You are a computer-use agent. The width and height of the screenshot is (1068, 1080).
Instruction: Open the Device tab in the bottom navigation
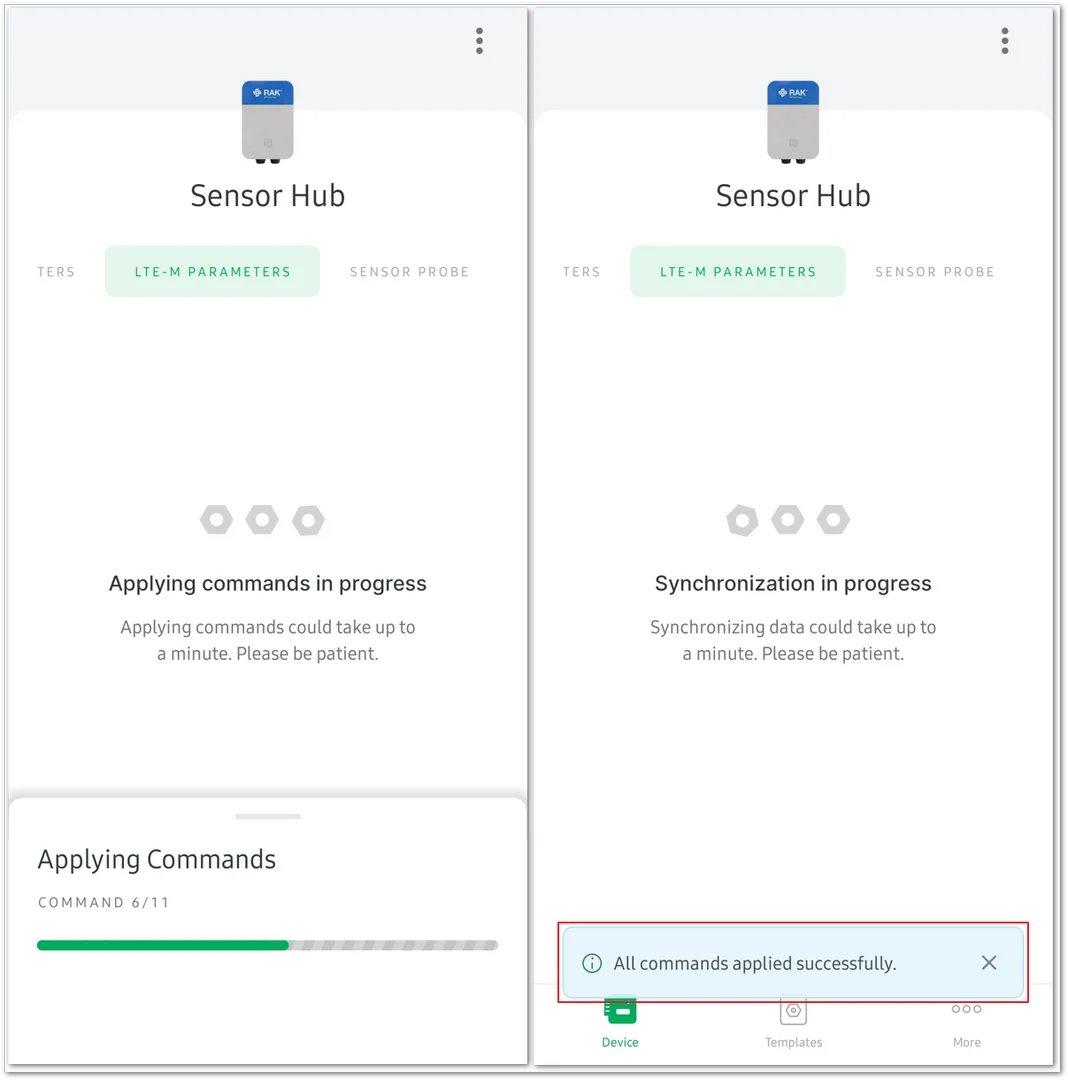(620, 1025)
